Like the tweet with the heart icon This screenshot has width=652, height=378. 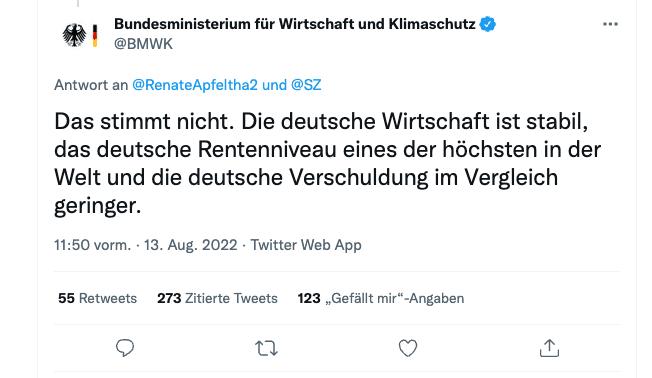coord(408,348)
